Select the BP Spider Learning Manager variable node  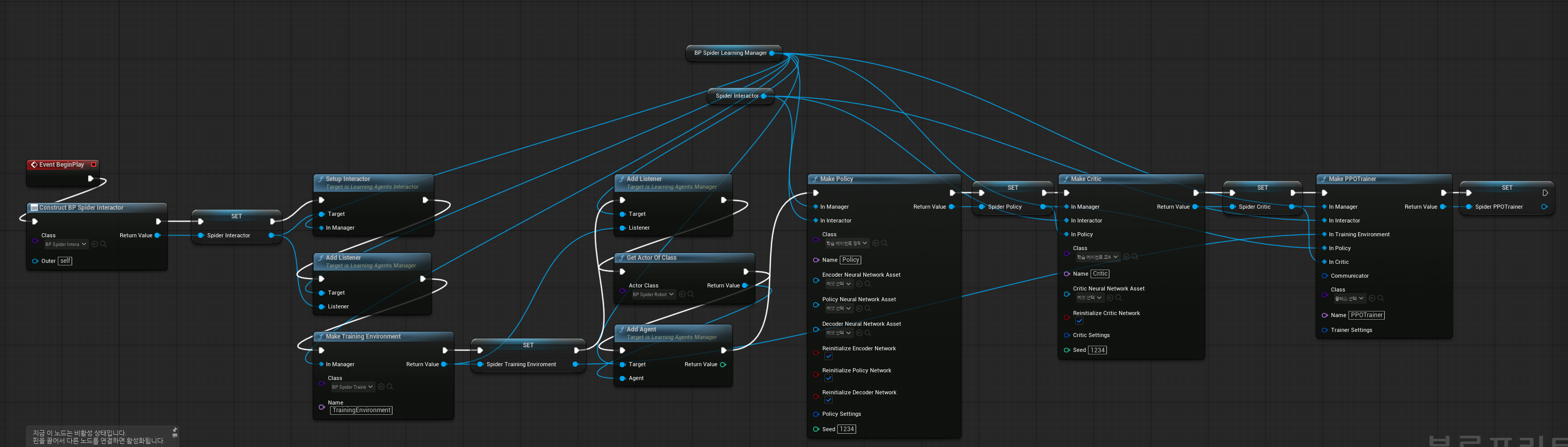730,53
